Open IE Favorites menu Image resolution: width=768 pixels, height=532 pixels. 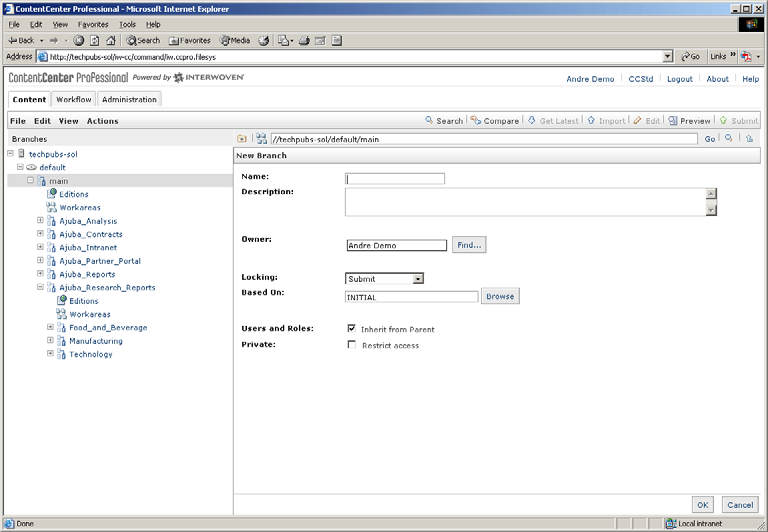coord(93,24)
